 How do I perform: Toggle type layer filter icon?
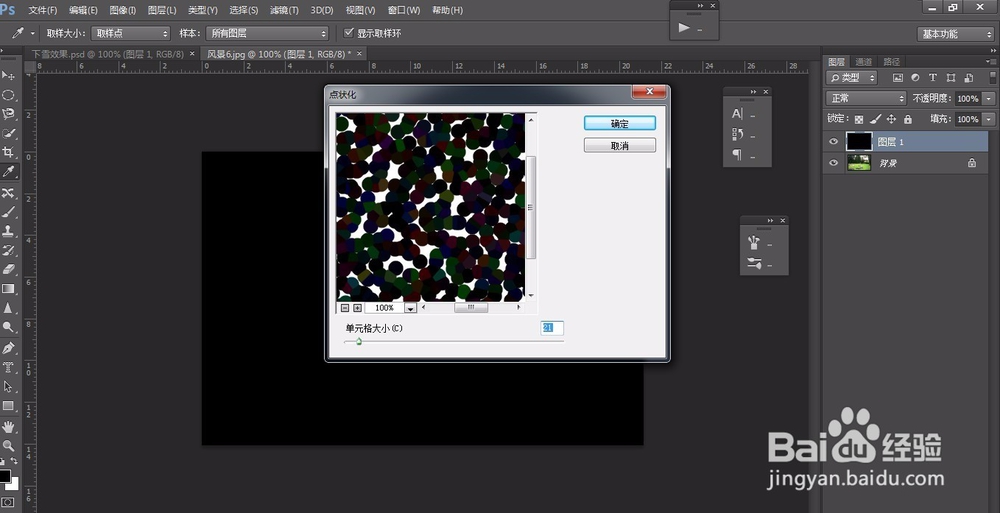click(x=932, y=78)
